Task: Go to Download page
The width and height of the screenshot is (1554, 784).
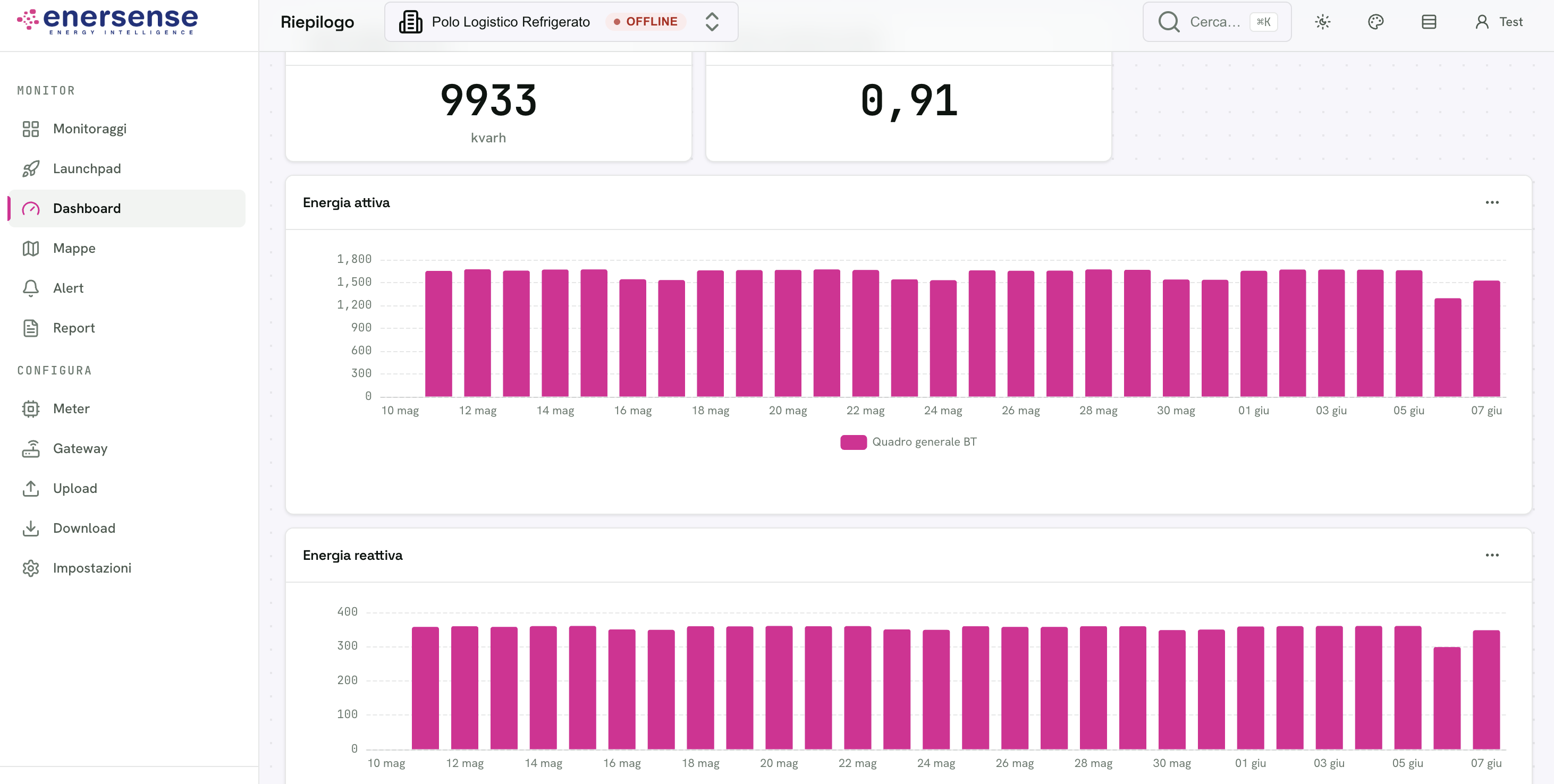Action: point(126,529)
